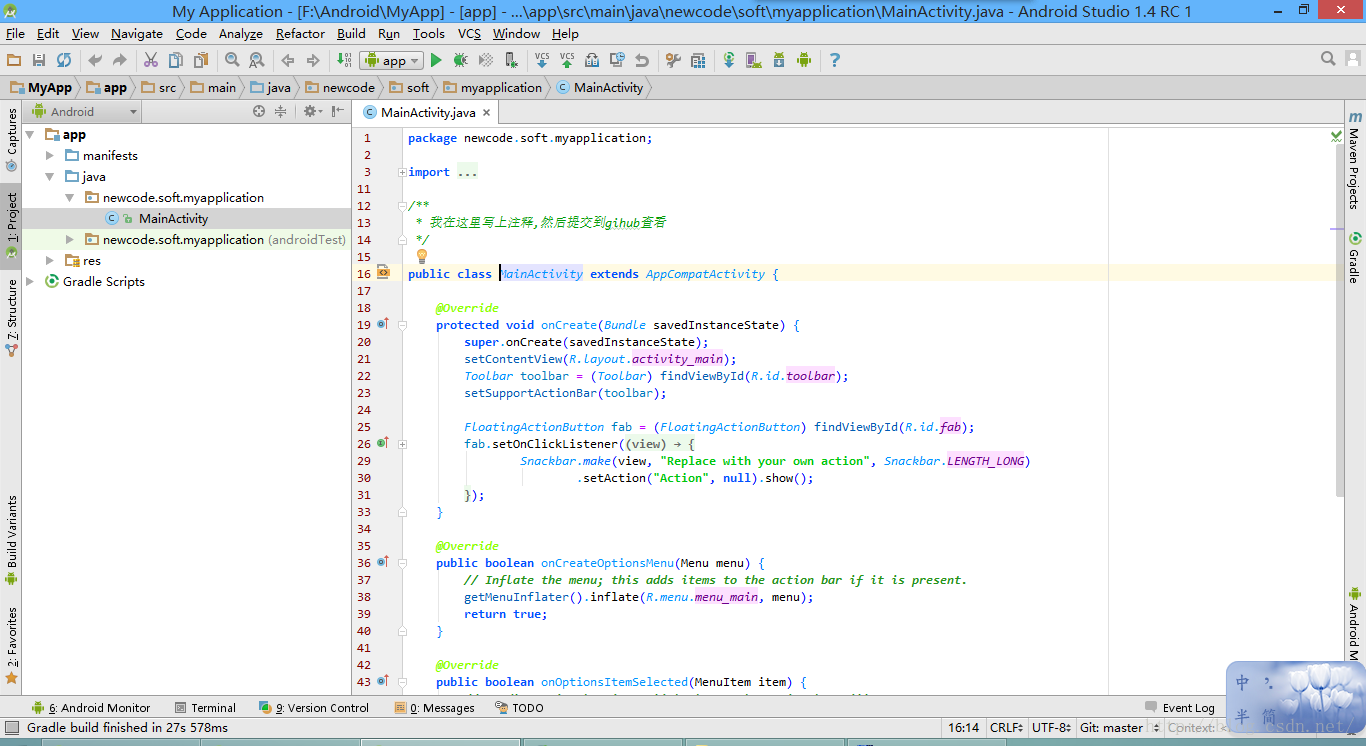Click Collapse All icon in Project panel

(x=281, y=111)
